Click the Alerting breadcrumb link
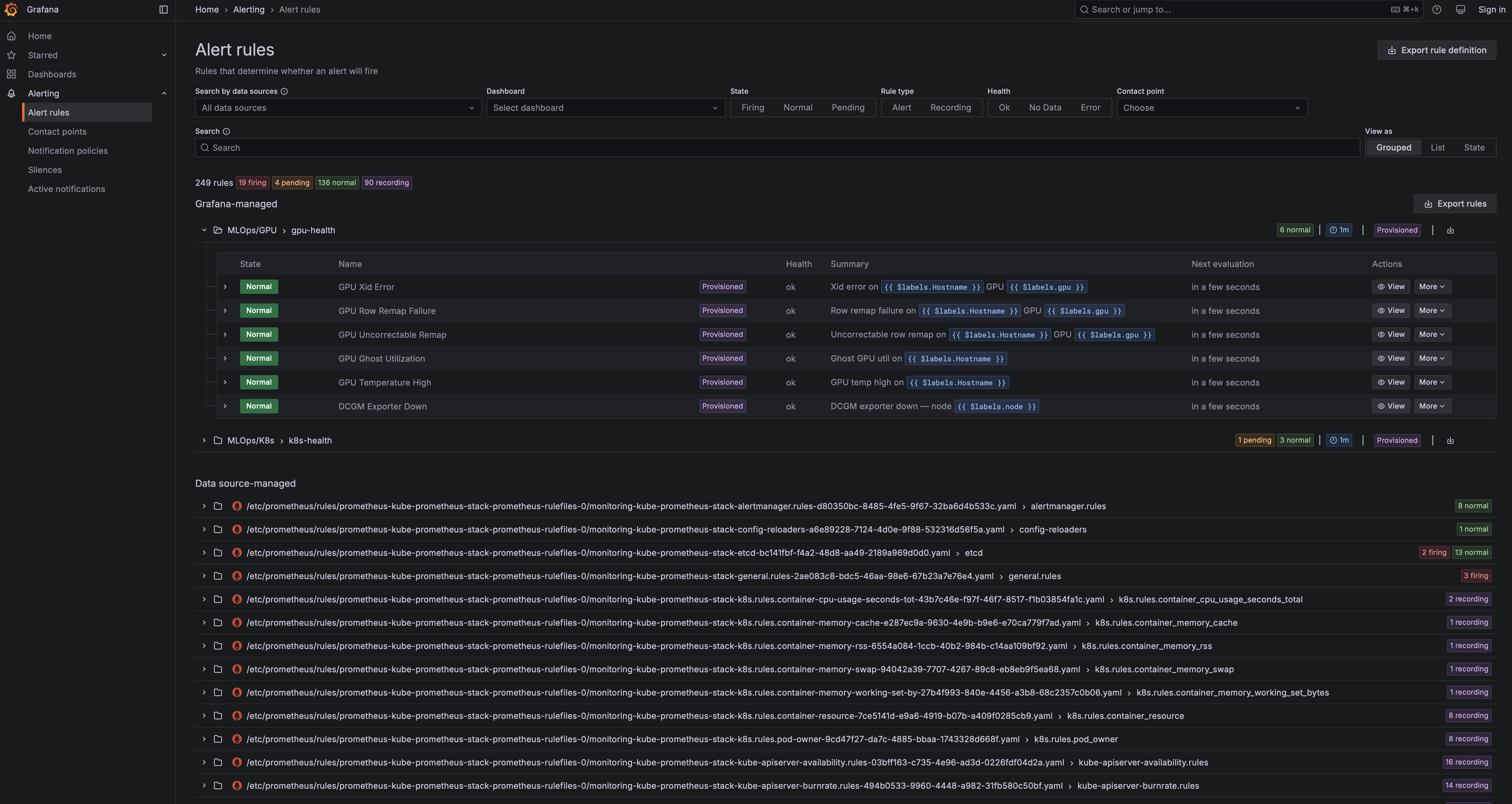This screenshot has width=1512, height=804. 249,9
